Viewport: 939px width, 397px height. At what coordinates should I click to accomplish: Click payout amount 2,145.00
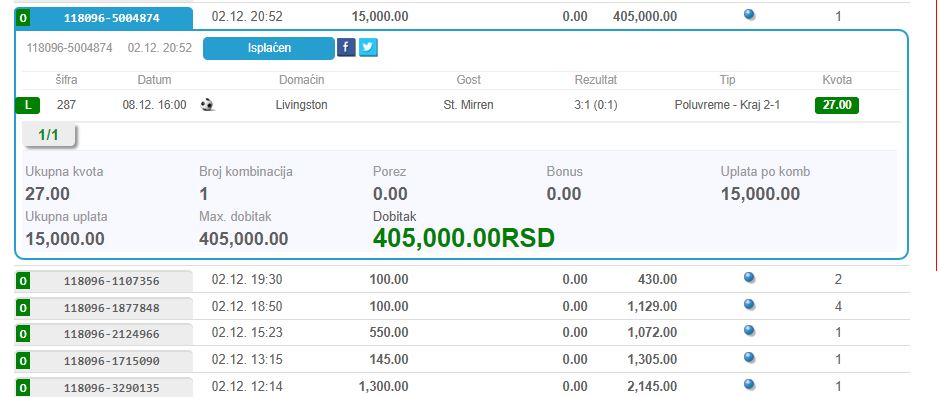[652, 386]
